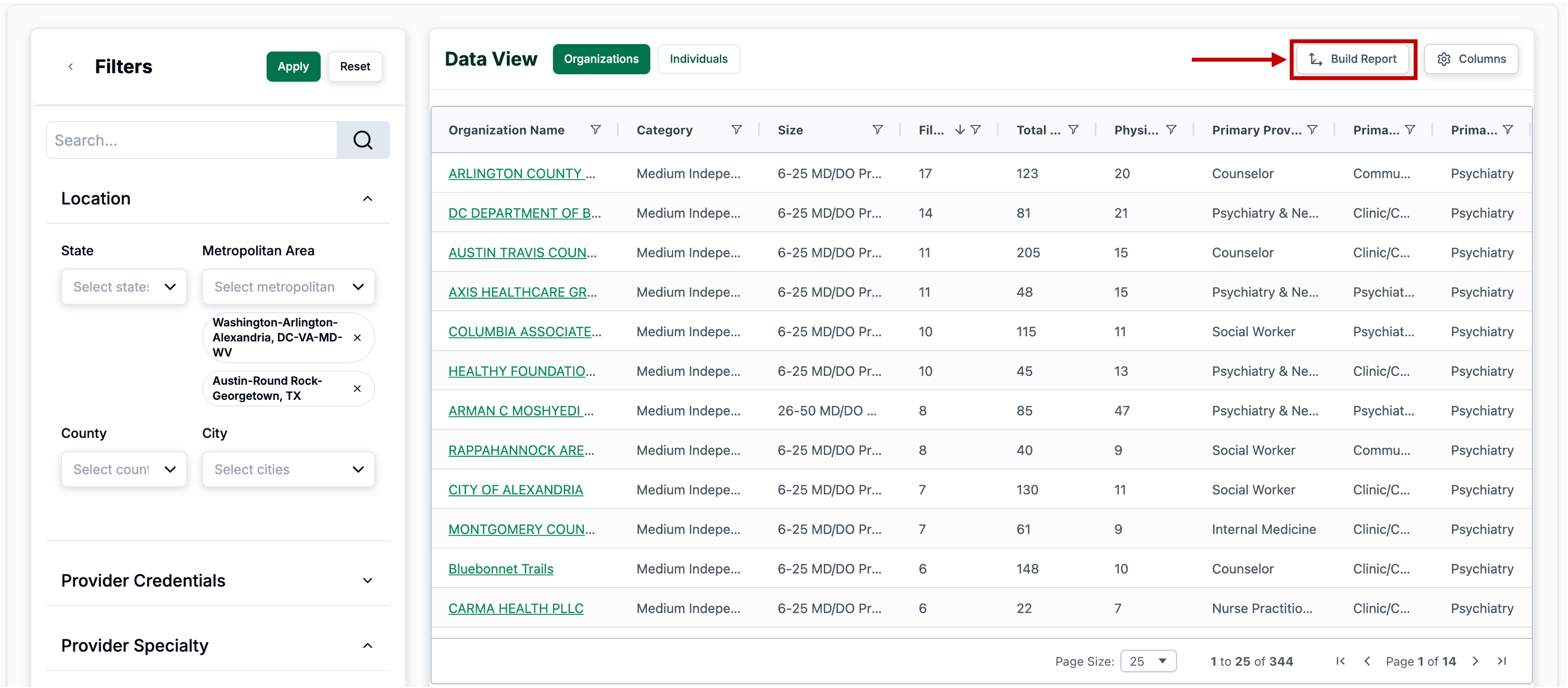This screenshot has width=1568, height=688.
Task: Switch to the Individuals tab
Action: 698,59
